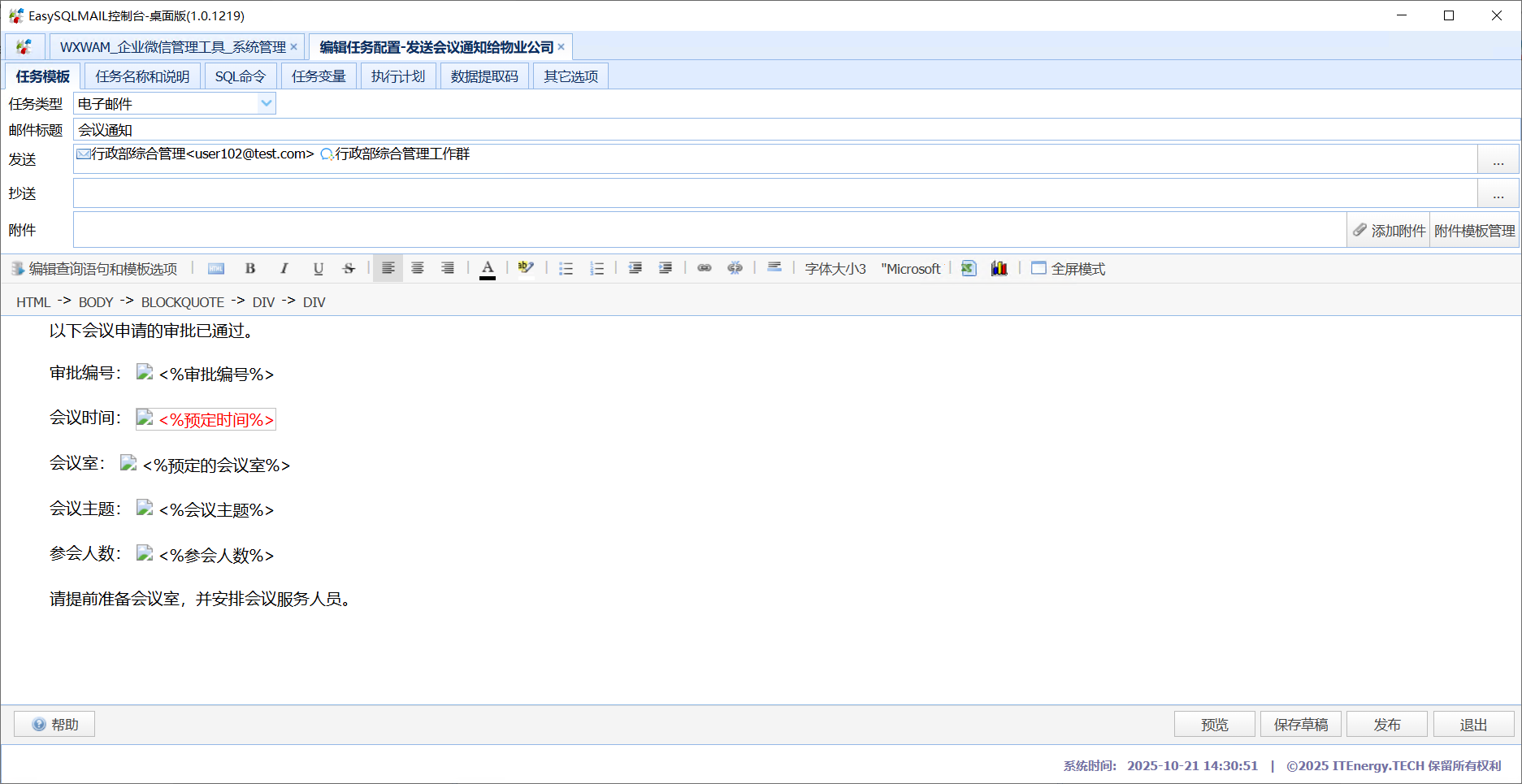This screenshot has height=784, width=1522.
Task: Toggle bold formatting in the editor toolbar
Action: click(x=250, y=269)
